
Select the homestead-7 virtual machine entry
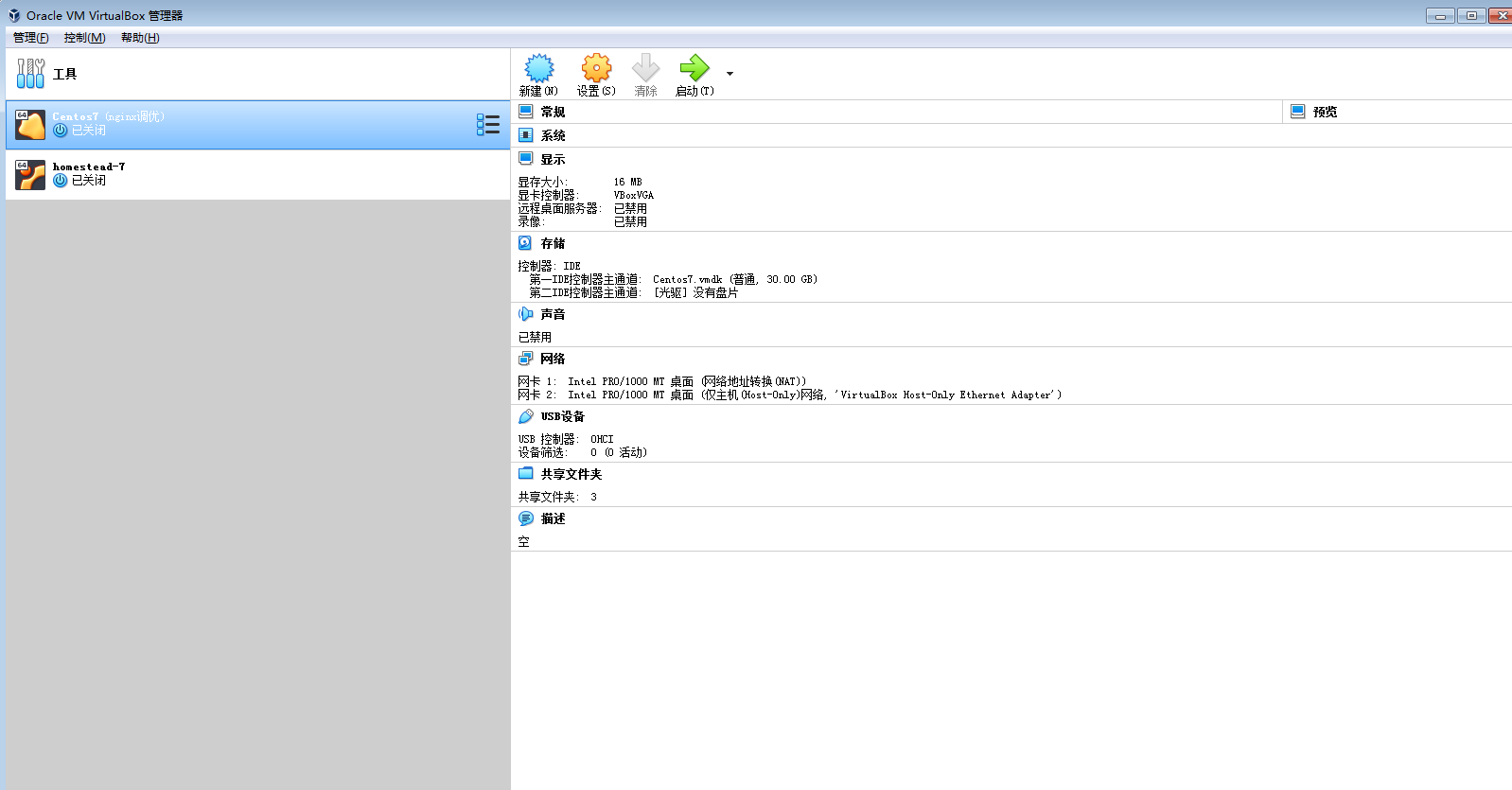[x=257, y=174]
